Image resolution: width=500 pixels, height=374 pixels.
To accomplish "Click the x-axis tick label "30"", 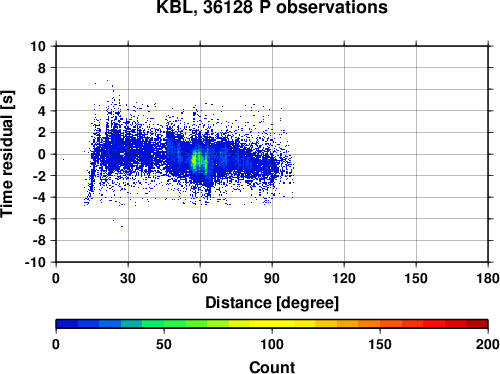I will click(x=128, y=278).
